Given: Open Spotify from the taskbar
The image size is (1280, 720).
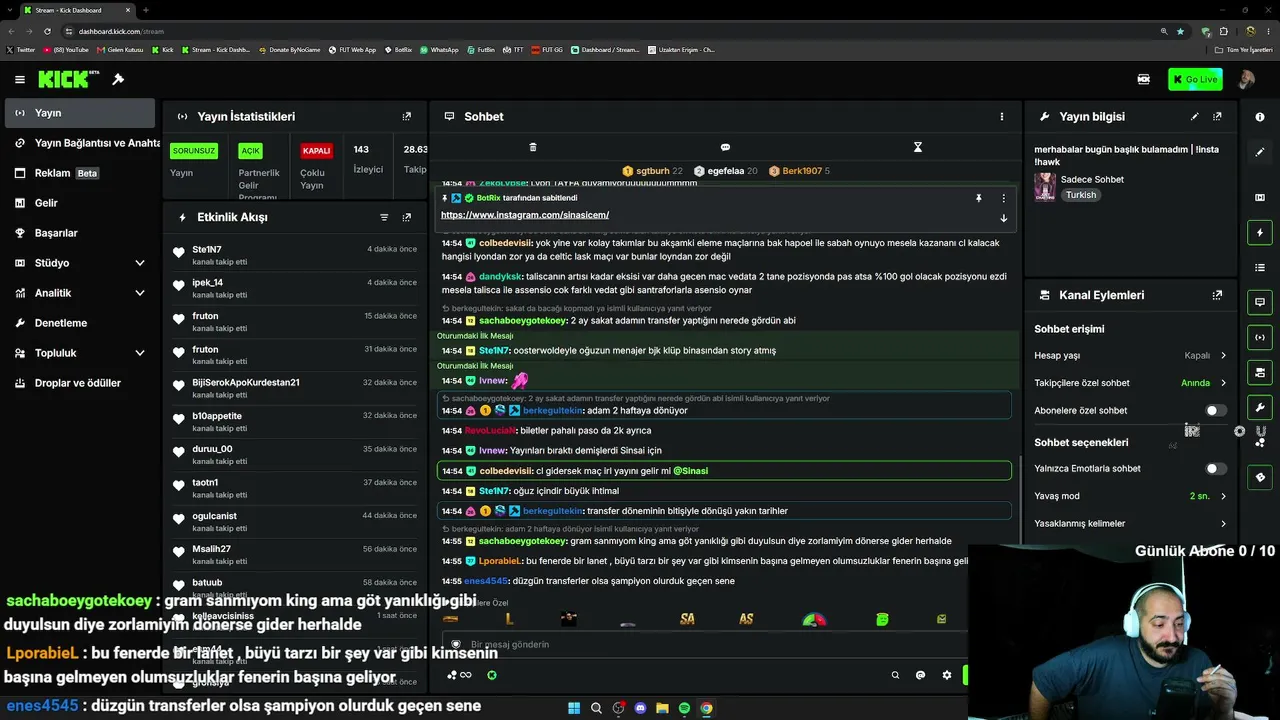Looking at the screenshot, I should click(684, 708).
